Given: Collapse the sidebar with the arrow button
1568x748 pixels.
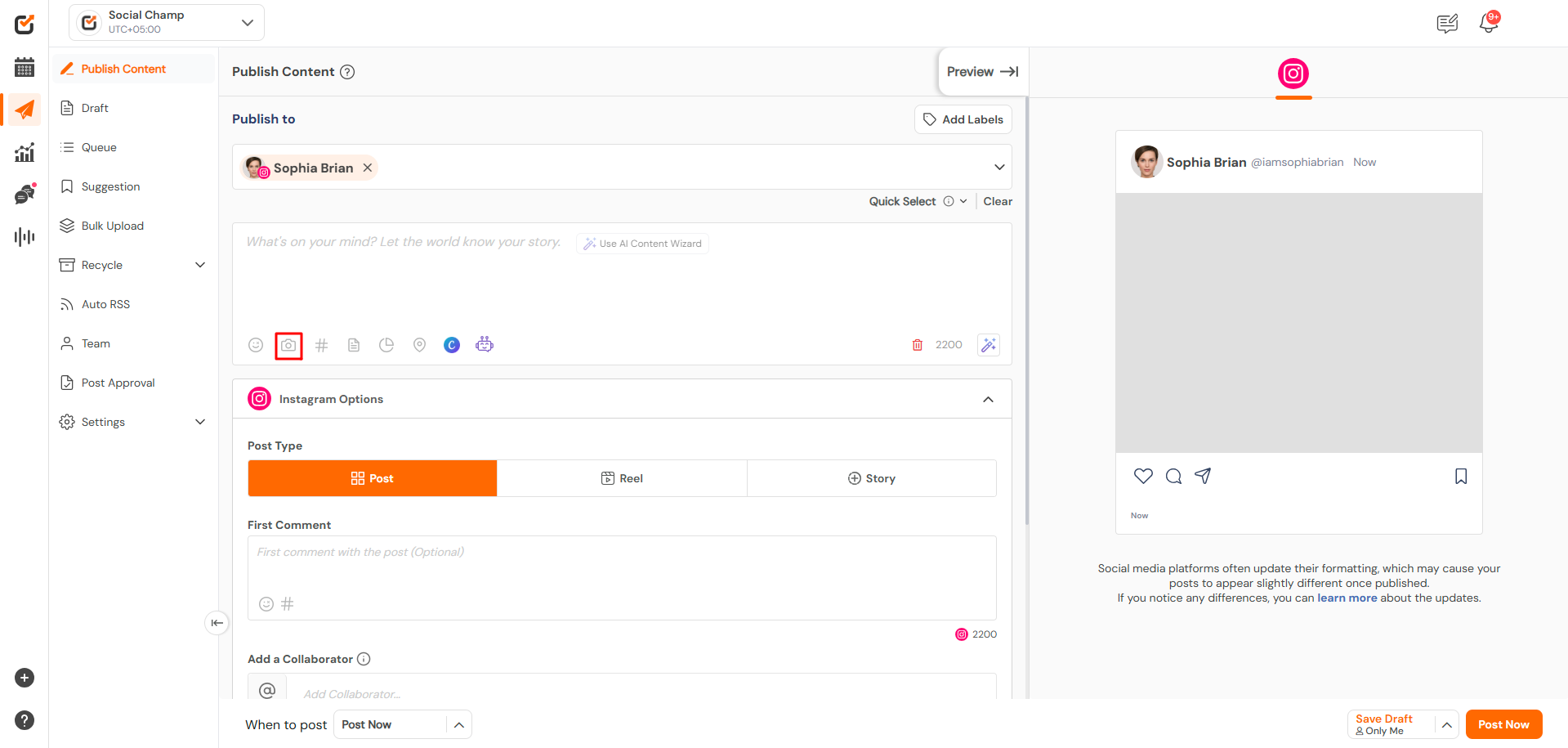Looking at the screenshot, I should [x=217, y=623].
